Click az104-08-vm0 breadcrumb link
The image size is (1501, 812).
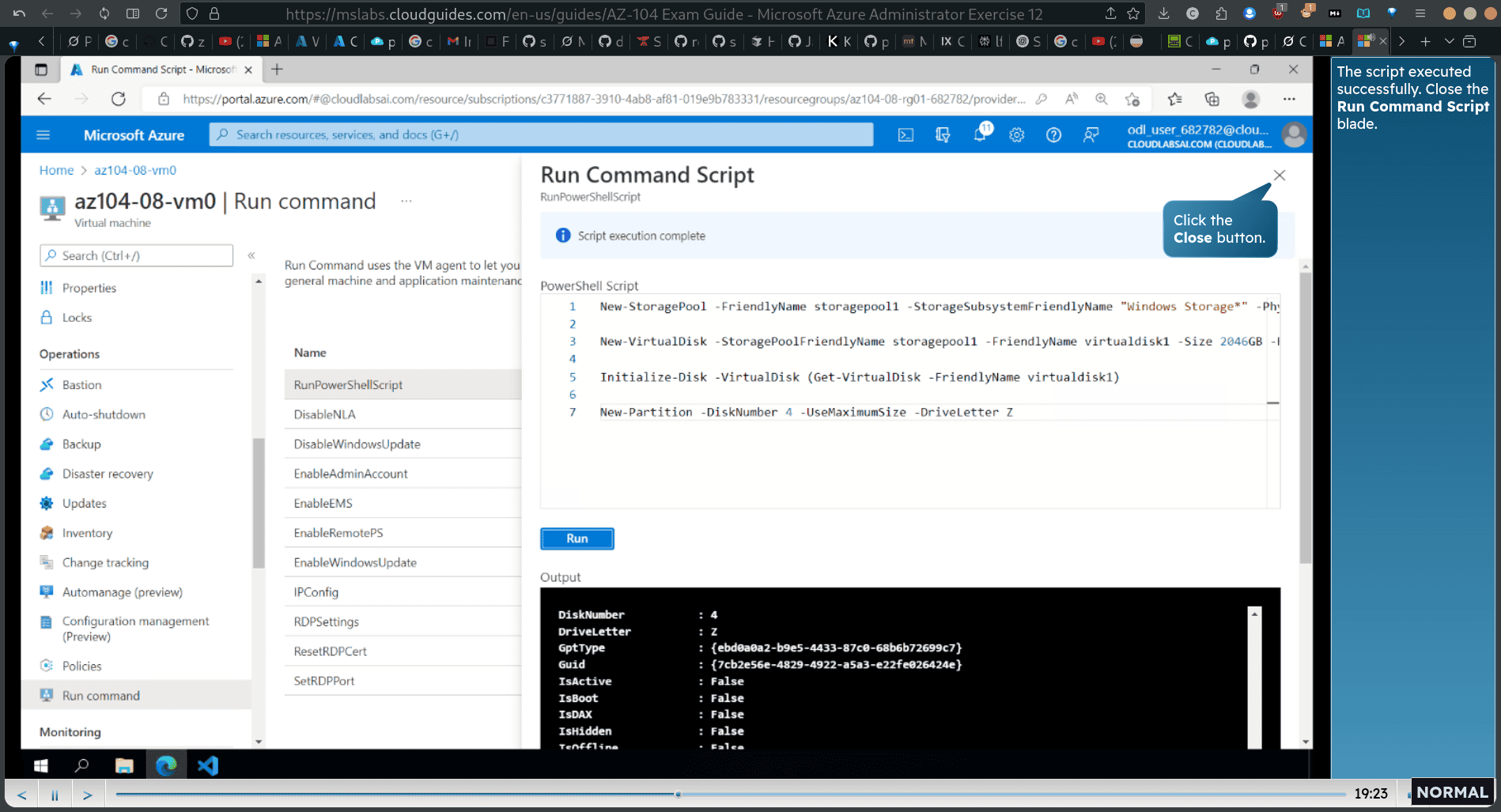click(135, 170)
